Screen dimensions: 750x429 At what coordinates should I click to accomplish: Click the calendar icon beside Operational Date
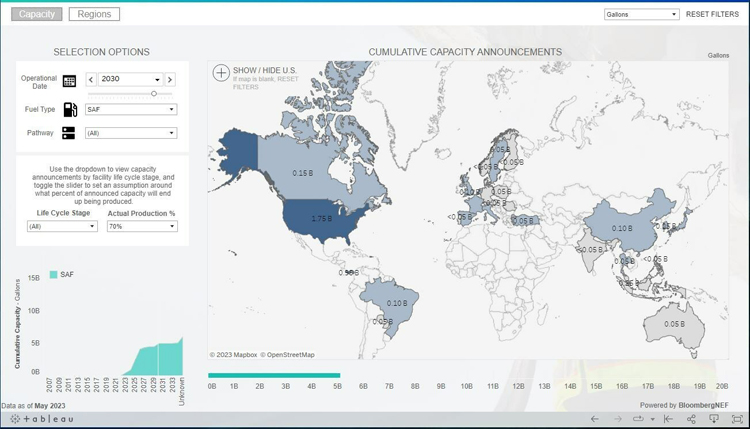[x=69, y=80]
